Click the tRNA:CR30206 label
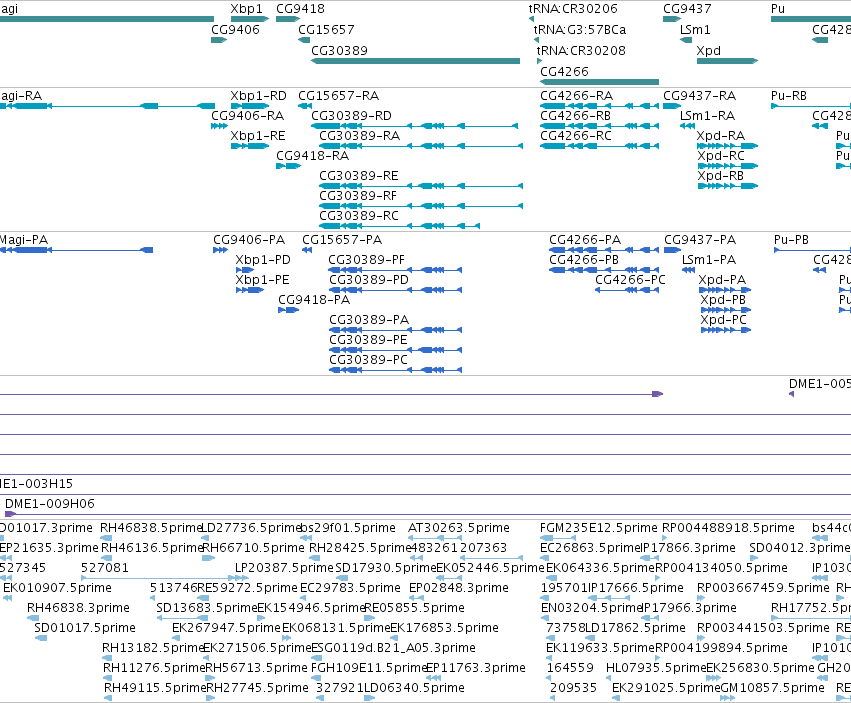The width and height of the screenshot is (851, 703). pyautogui.click(x=573, y=9)
